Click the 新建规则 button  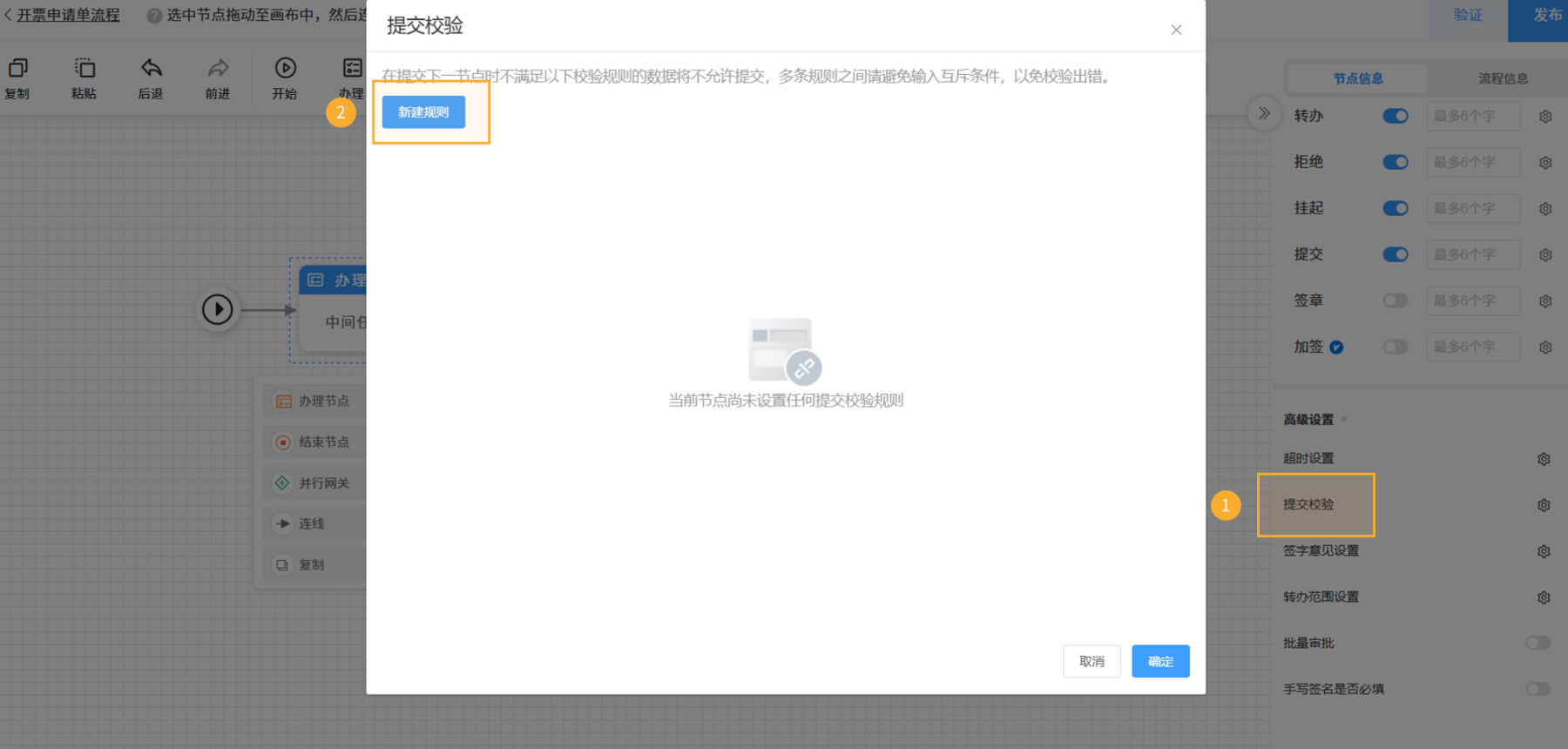[x=423, y=112]
